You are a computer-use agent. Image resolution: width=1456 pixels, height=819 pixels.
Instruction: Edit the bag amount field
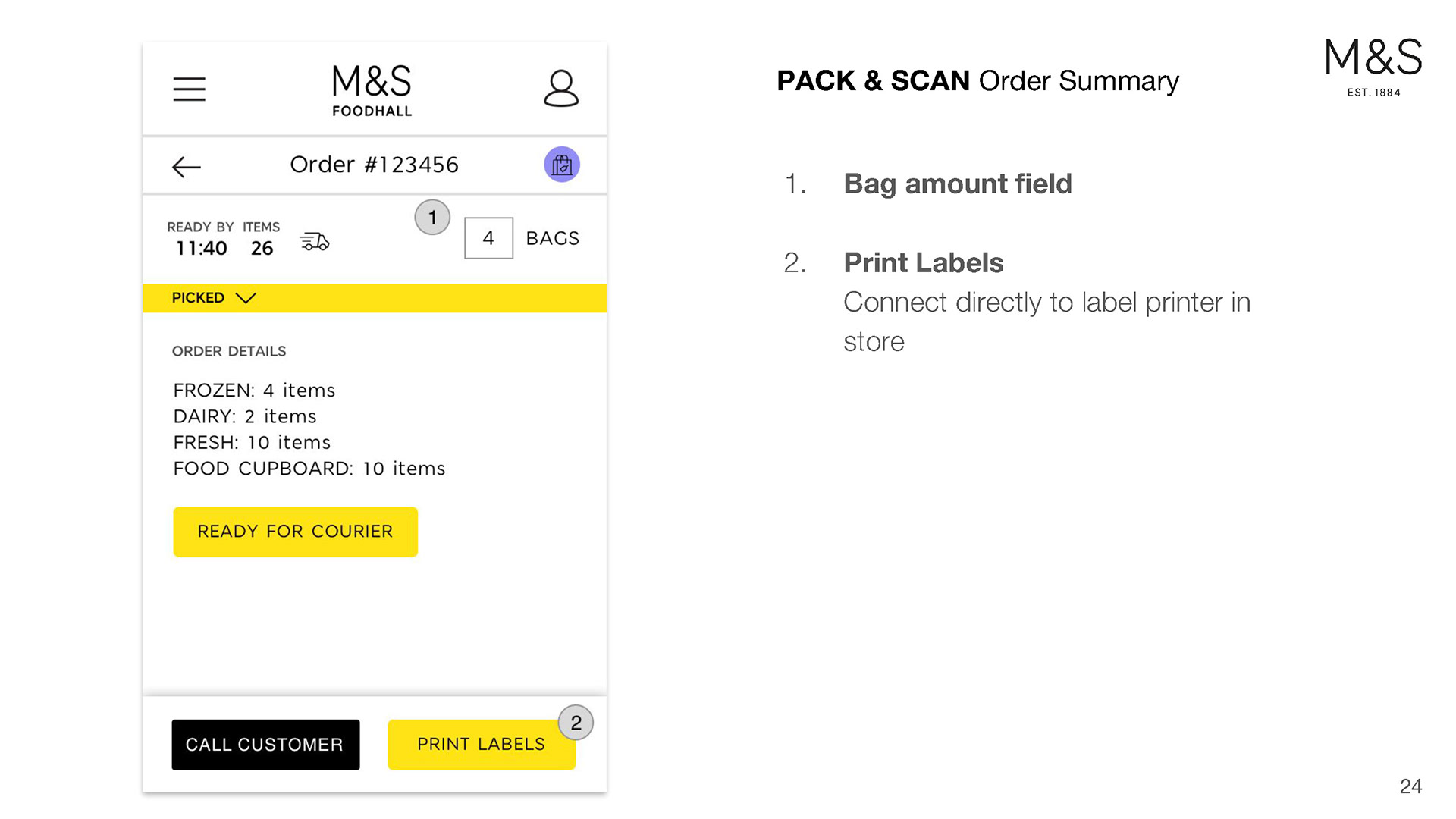pyautogui.click(x=488, y=238)
